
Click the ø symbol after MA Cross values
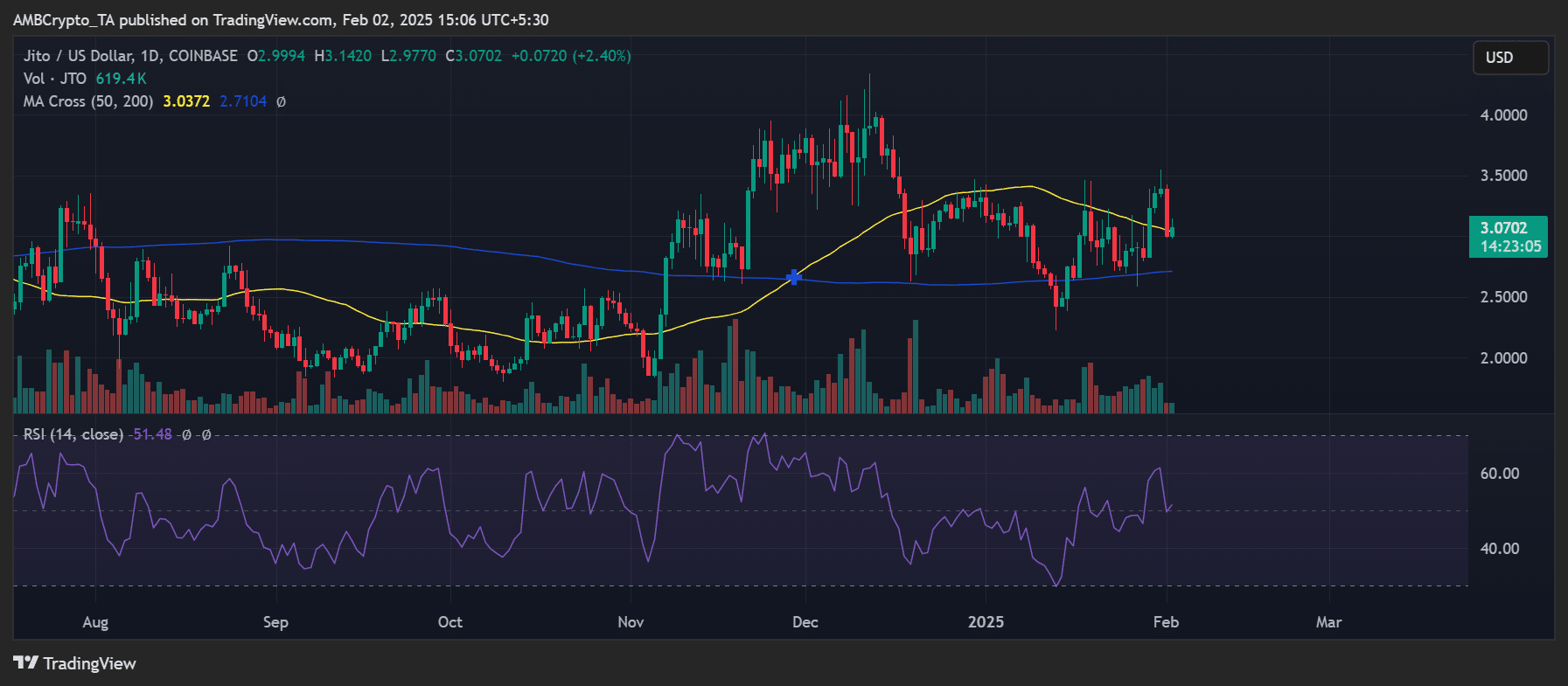point(281,101)
